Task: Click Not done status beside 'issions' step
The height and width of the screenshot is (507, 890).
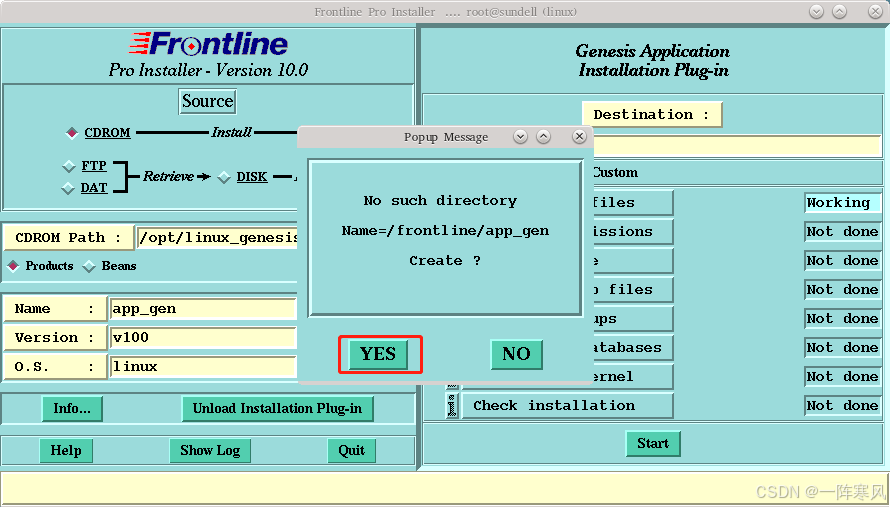Action: (x=842, y=232)
